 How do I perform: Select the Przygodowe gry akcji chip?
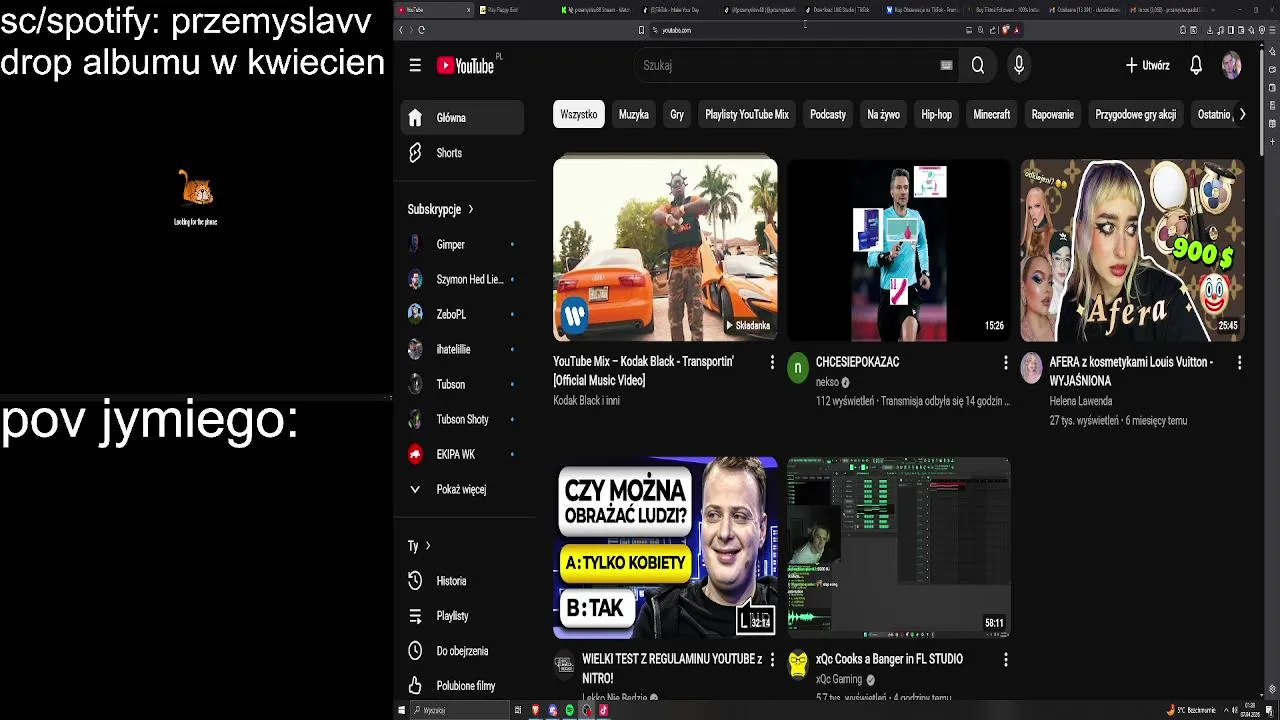(1136, 114)
